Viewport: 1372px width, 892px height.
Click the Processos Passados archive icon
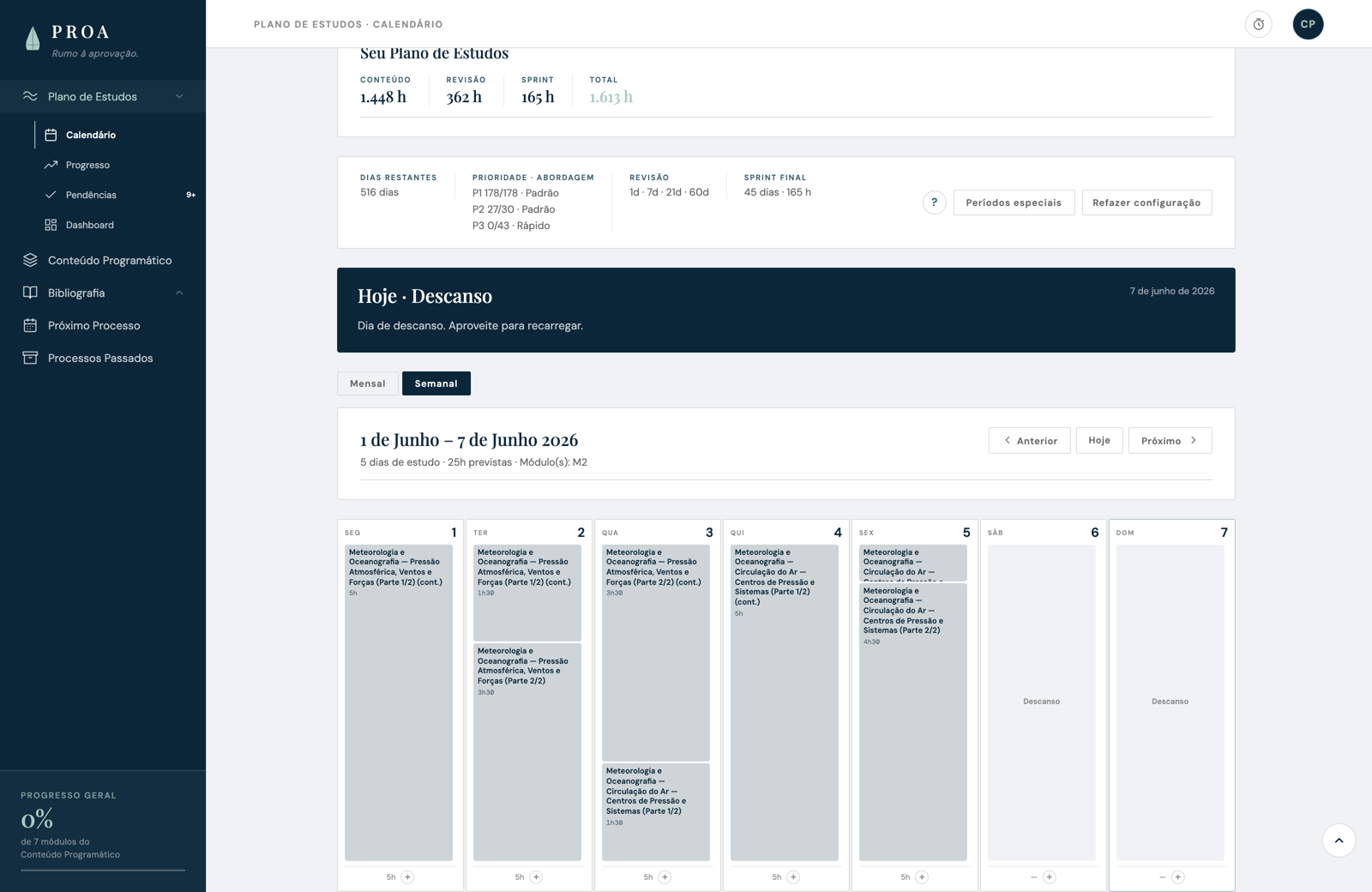pyautogui.click(x=30, y=358)
